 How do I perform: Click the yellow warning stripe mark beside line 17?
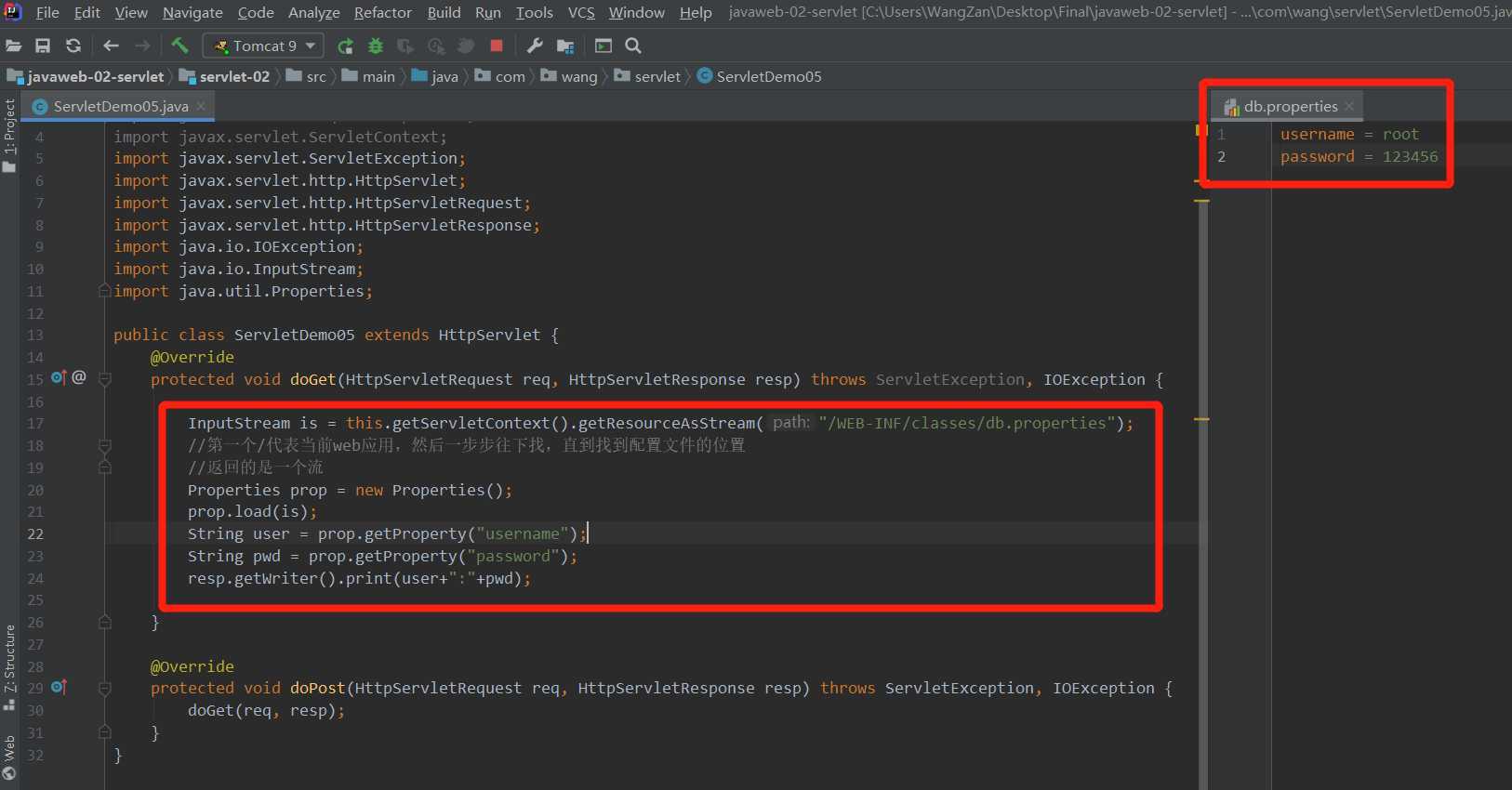coord(1201,420)
